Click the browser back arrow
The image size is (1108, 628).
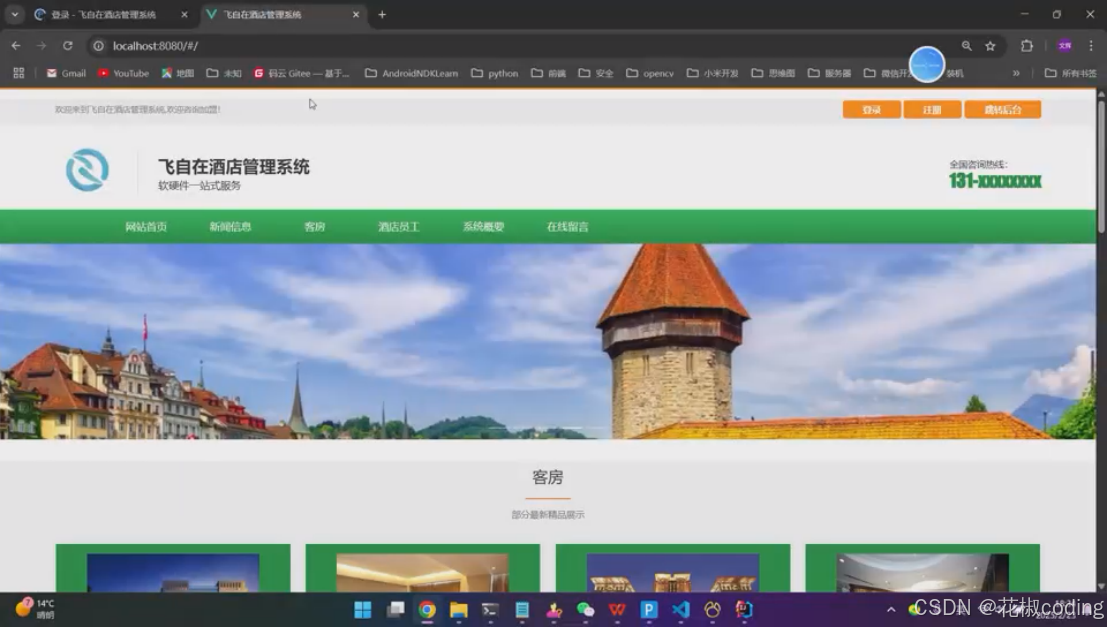(x=15, y=45)
